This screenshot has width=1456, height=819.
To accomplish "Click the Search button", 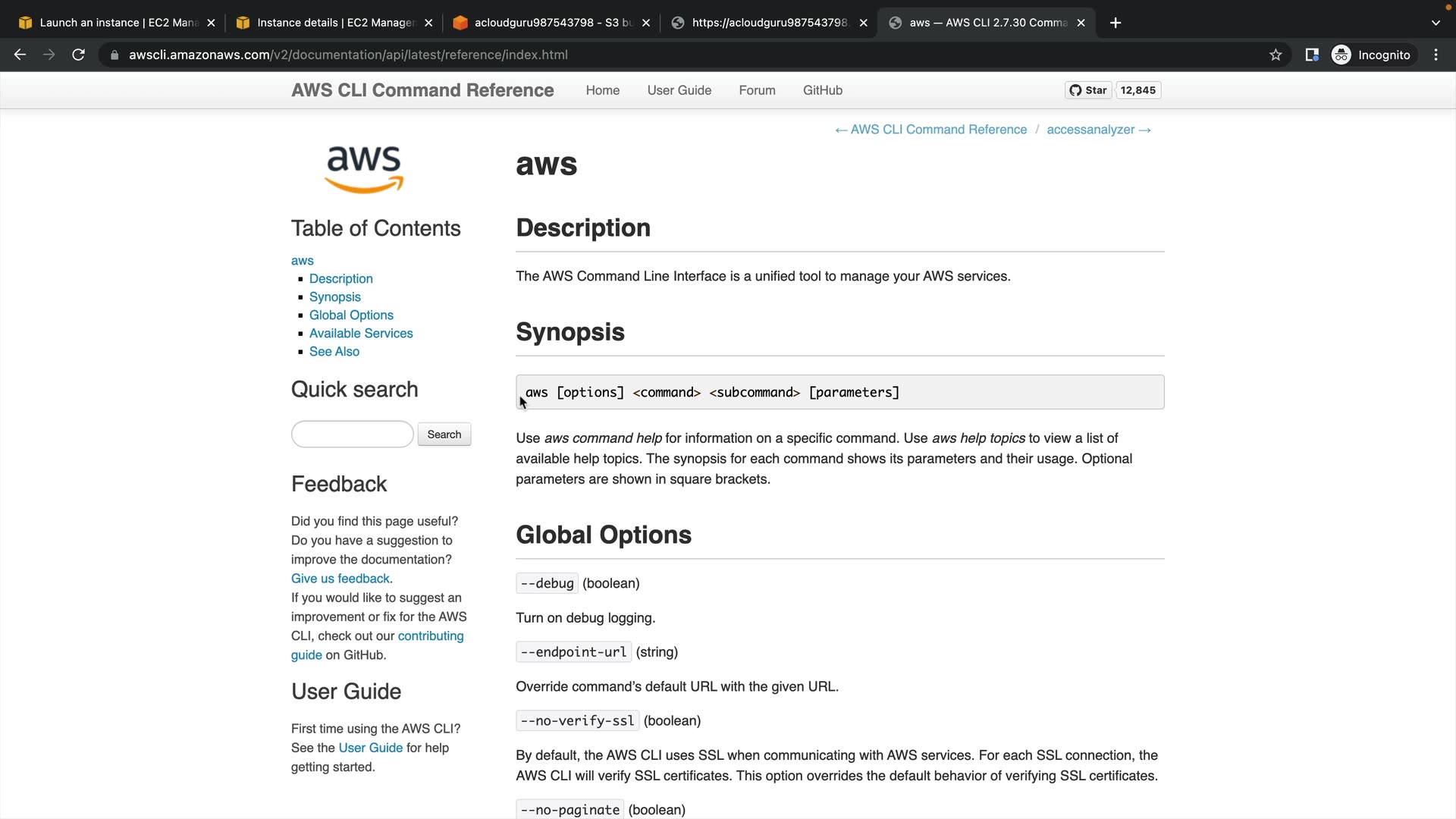I will pos(444,435).
